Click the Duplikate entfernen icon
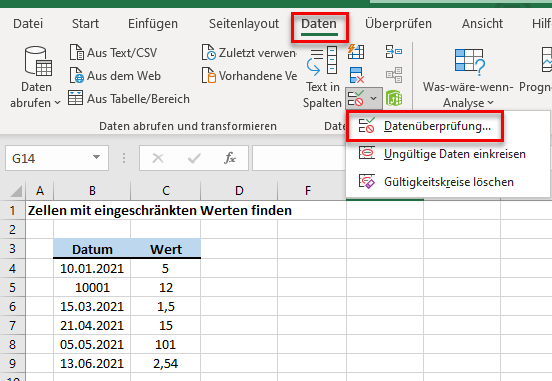552x381 pixels. coord(357,75)
